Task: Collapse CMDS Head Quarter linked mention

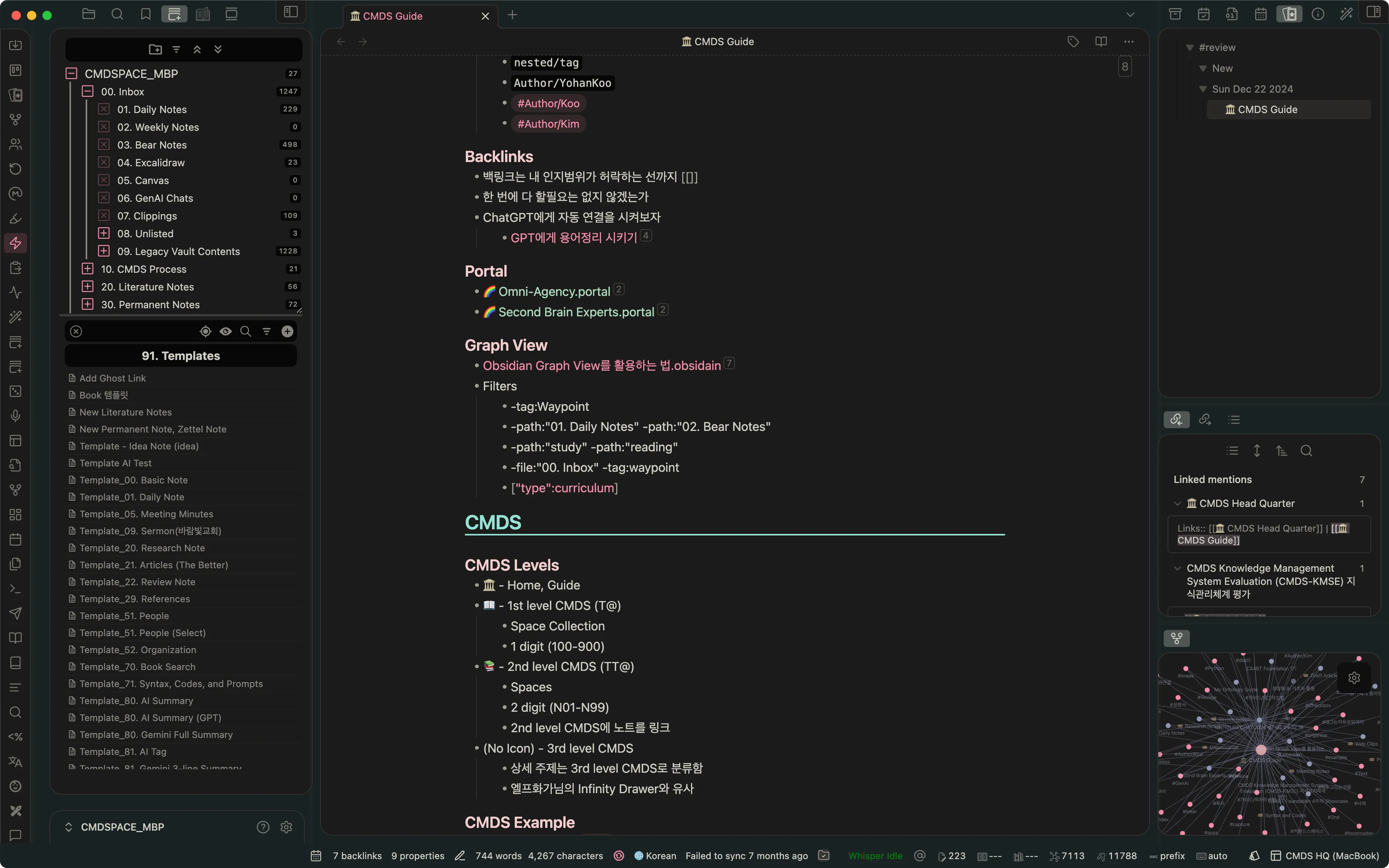Action: click(x=1177, y=503)
